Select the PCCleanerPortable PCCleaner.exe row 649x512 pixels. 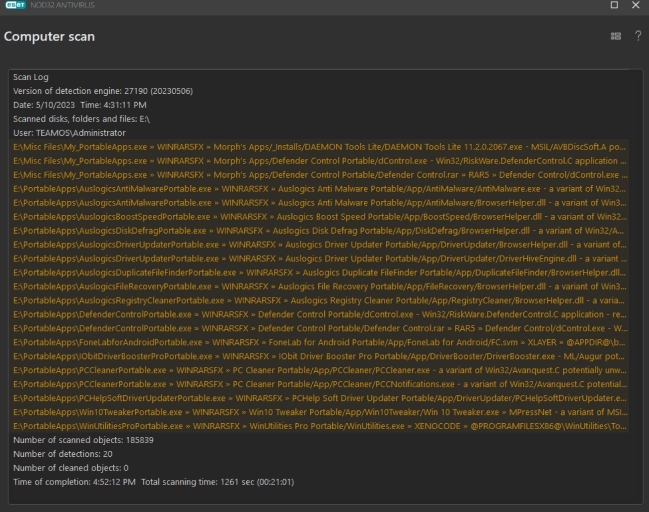click(320, 370)
